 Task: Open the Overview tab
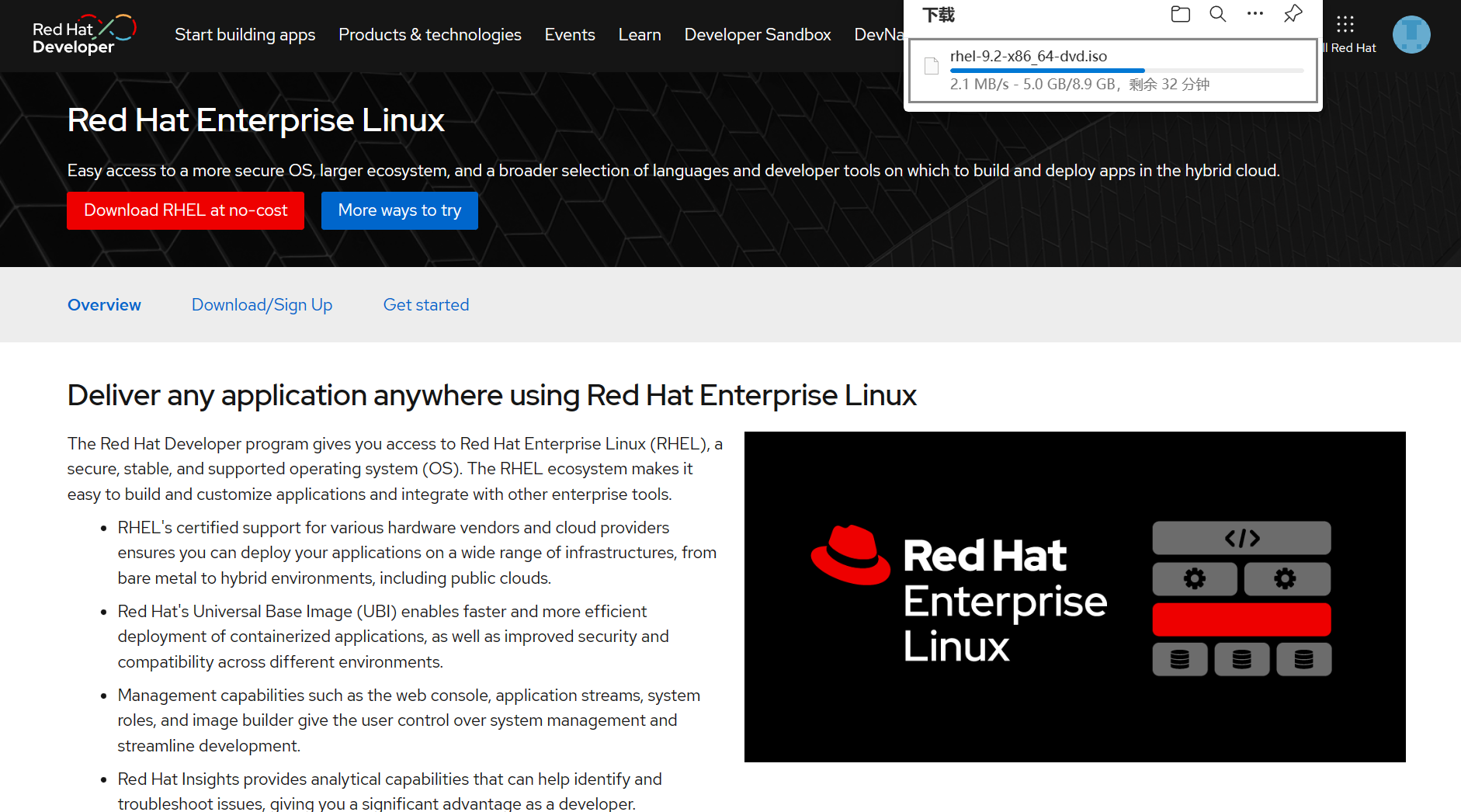click(x=104, y=304)
